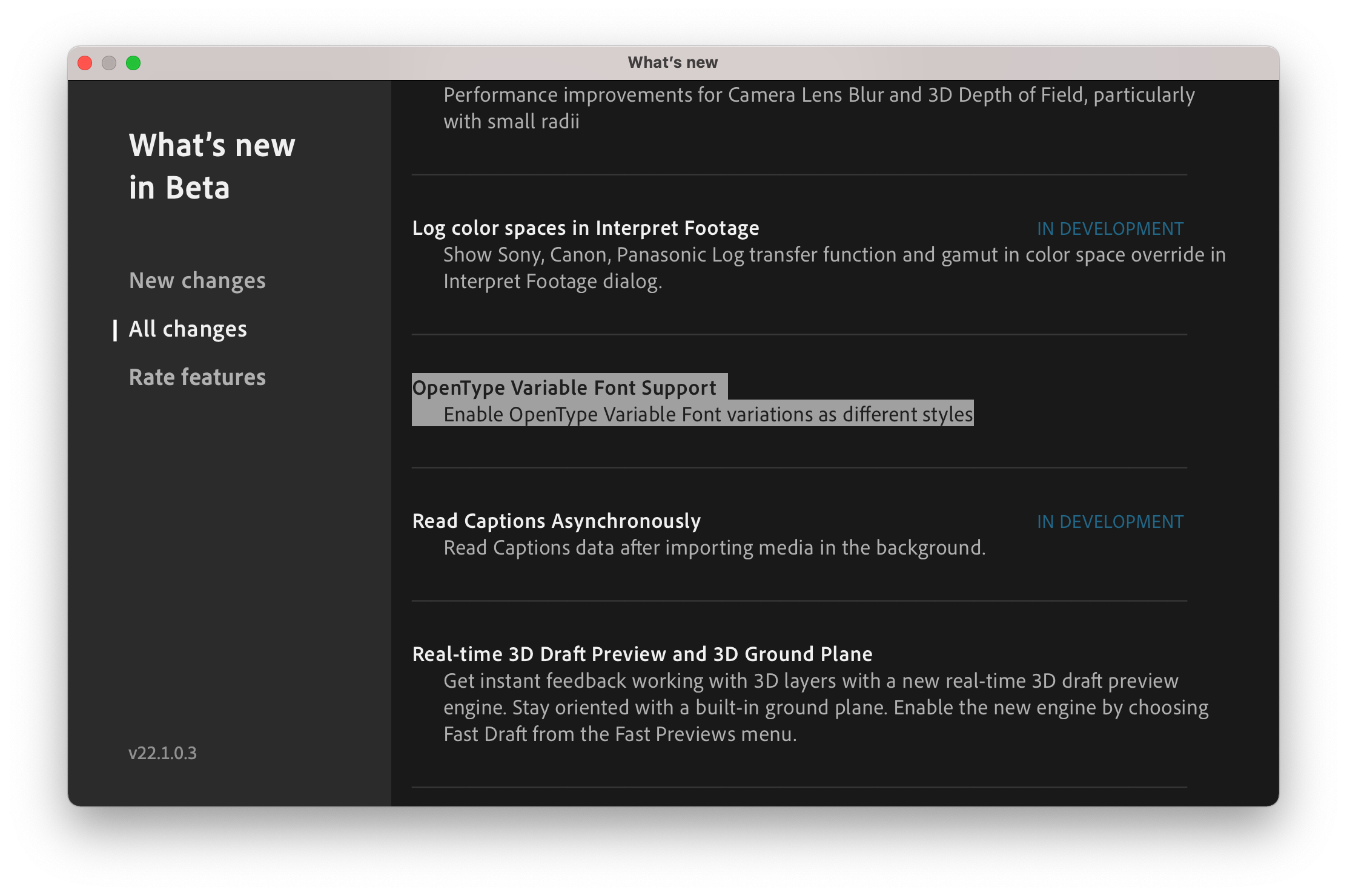The width and height of the screenshot is (1347, 896).
Task: Click the What's new in Beta heading
Action: click(x=211, y=165)
